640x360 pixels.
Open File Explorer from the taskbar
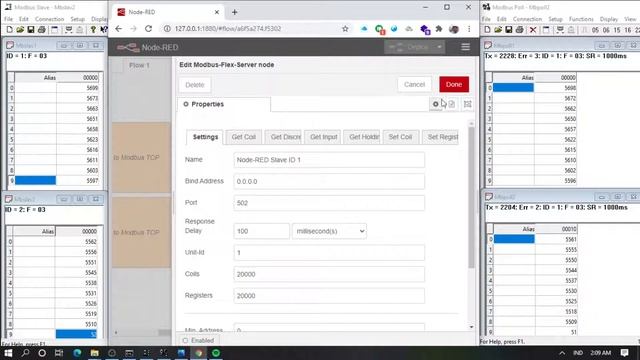[x=95, y=353]
